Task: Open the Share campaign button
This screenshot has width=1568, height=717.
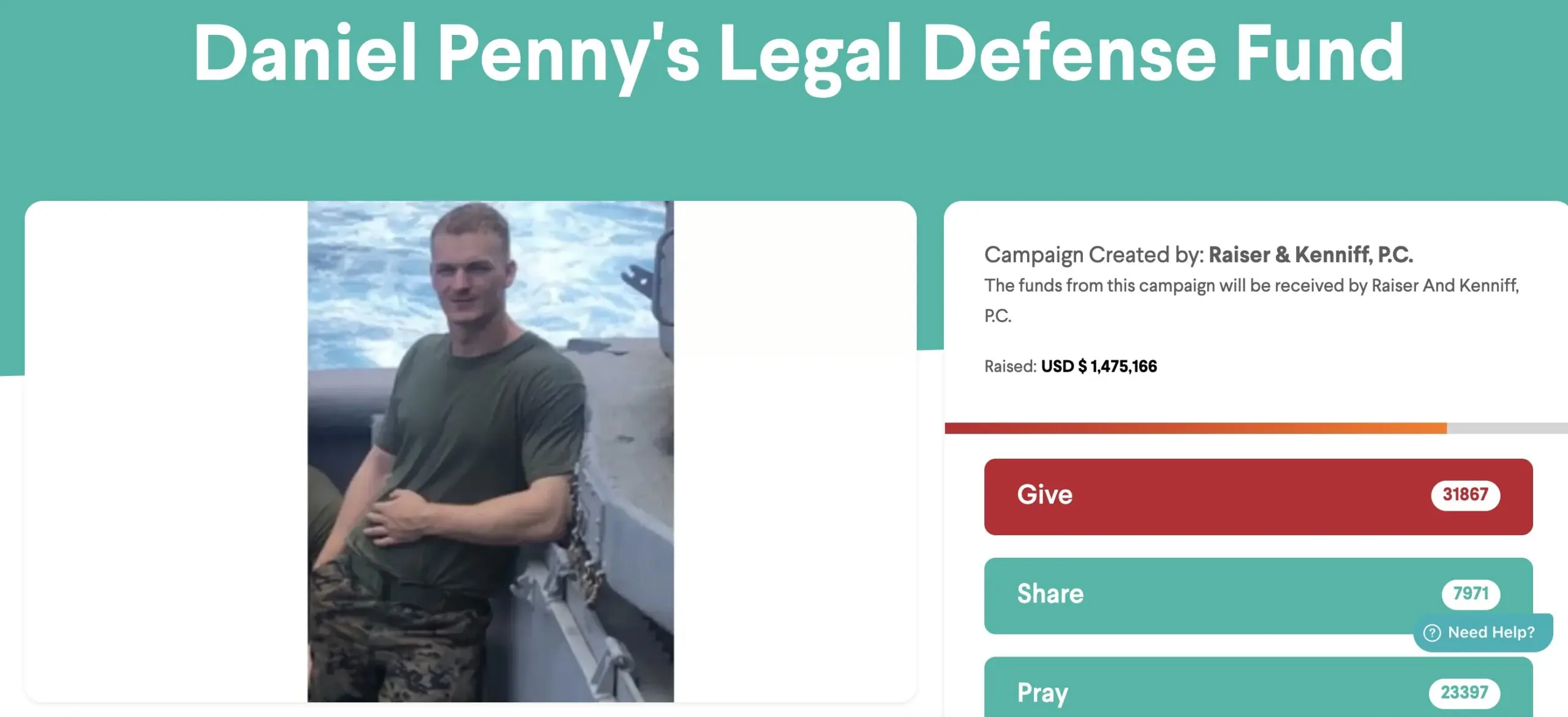Action: (x=1258, y=595)
